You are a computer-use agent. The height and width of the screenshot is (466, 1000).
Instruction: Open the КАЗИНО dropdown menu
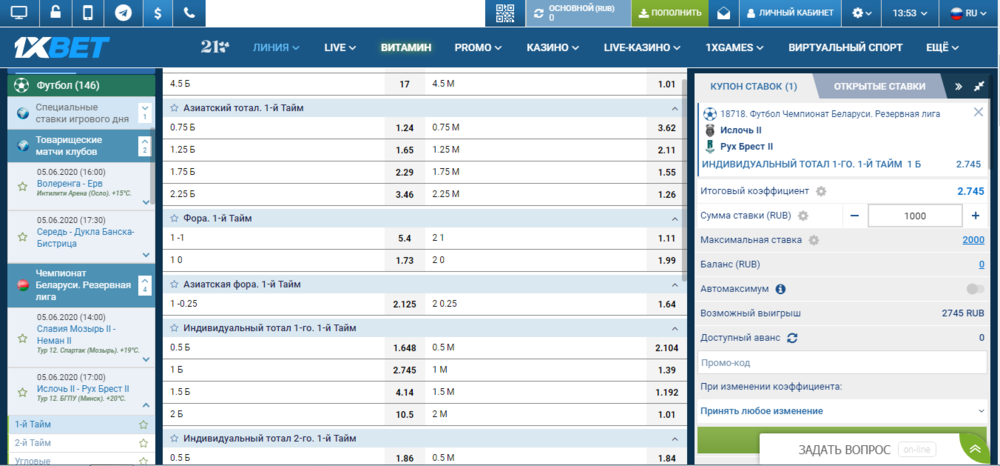click(x=552, y=47)
